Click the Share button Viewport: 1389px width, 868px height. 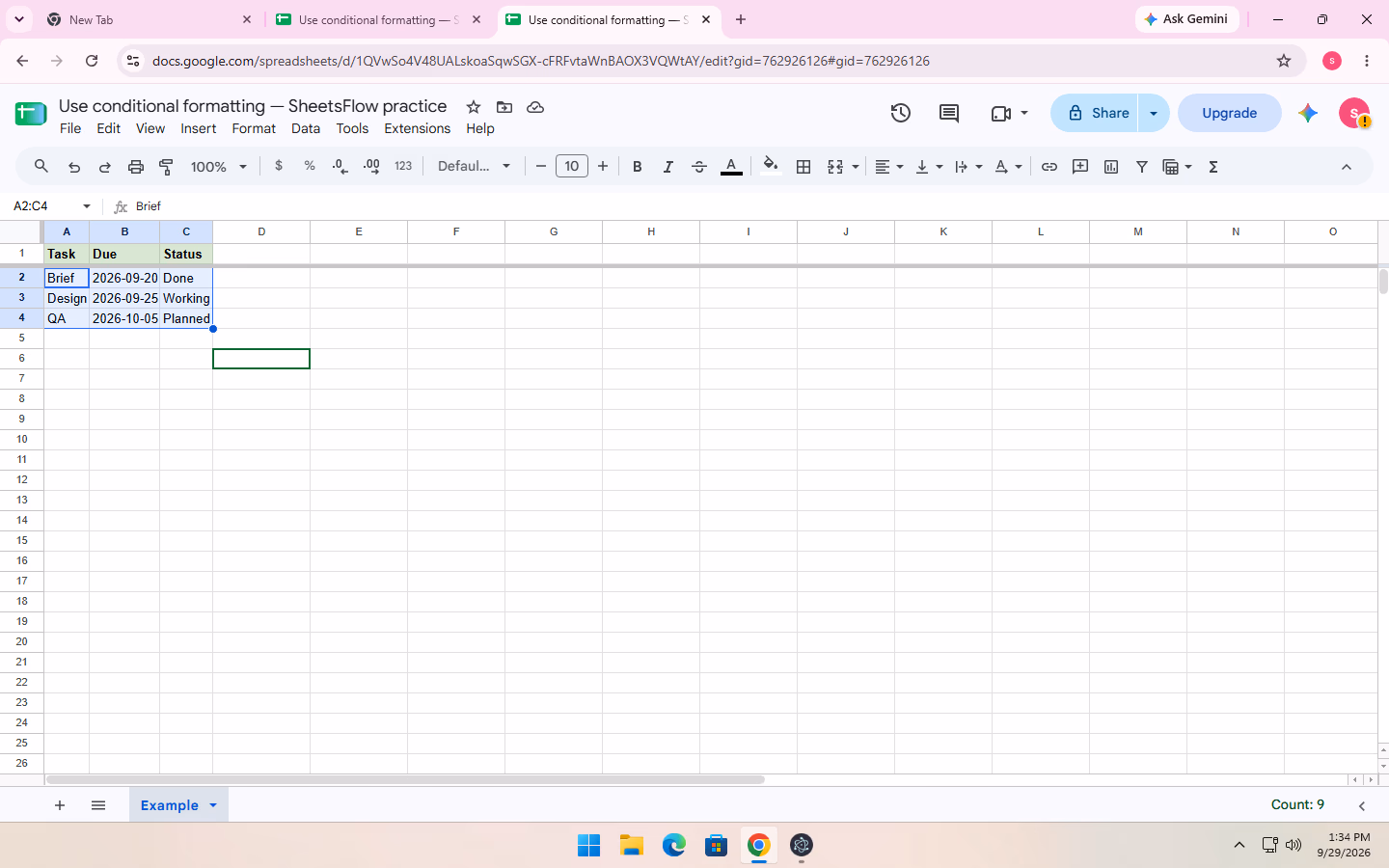click(1096, 113)
